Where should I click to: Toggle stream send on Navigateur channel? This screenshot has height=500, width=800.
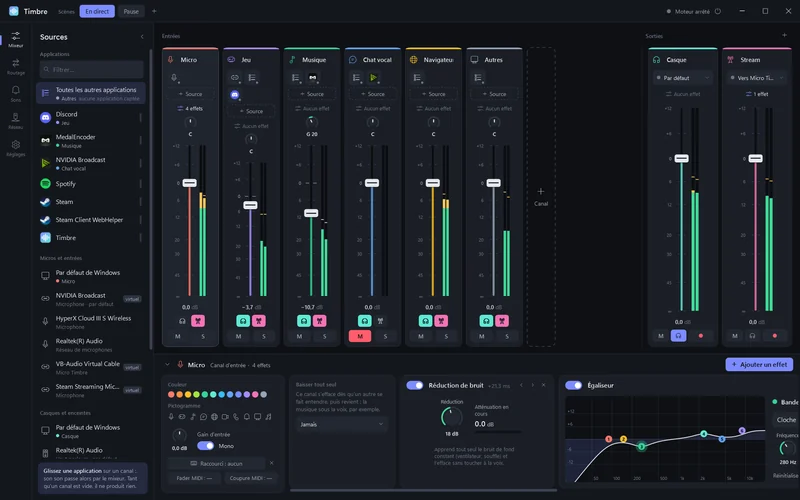pyautogui.click(x=441, y=321)
